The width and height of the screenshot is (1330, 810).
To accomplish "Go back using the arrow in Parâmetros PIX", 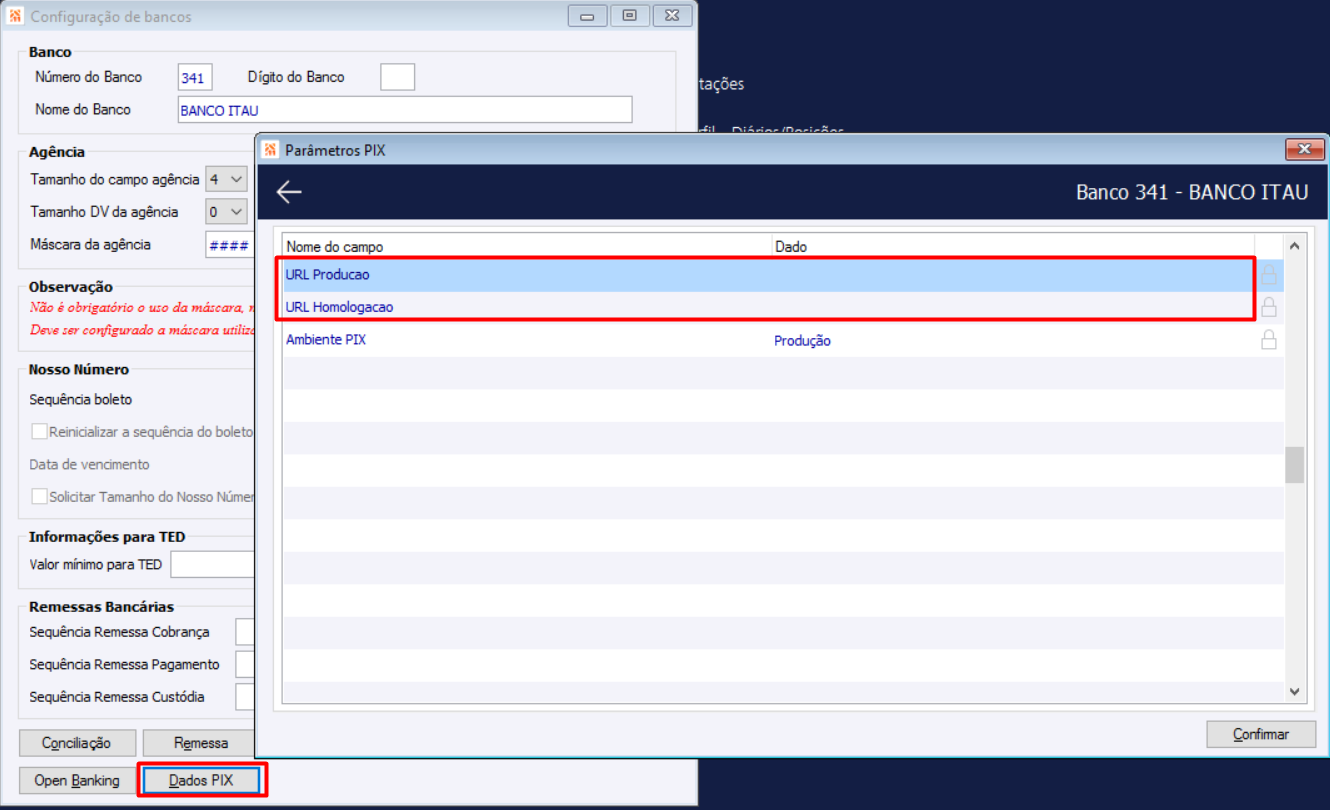I will [289, 192].
